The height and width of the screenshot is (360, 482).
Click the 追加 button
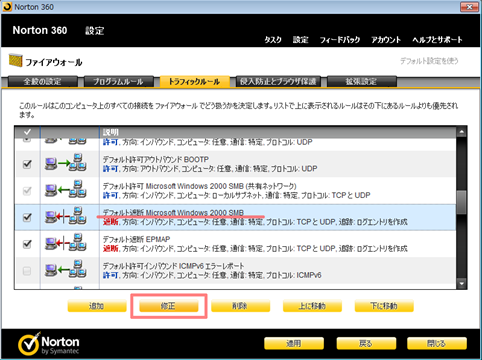click(x=97, y=306)
